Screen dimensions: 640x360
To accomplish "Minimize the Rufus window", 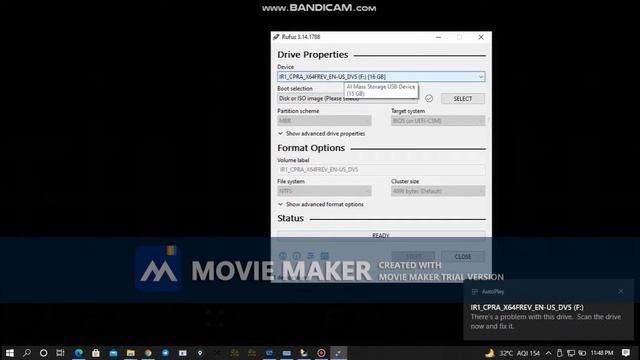I will click(438, 37).
